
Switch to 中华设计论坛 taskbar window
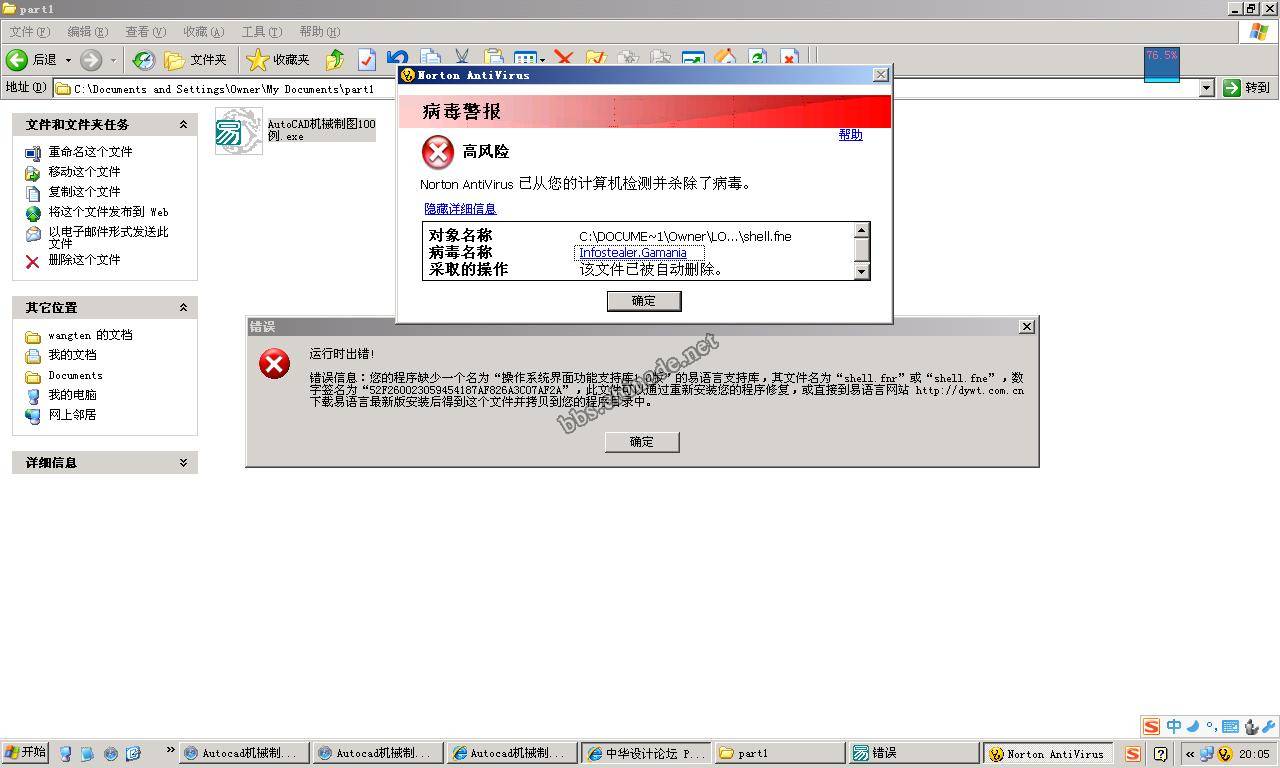pos(646,754)
